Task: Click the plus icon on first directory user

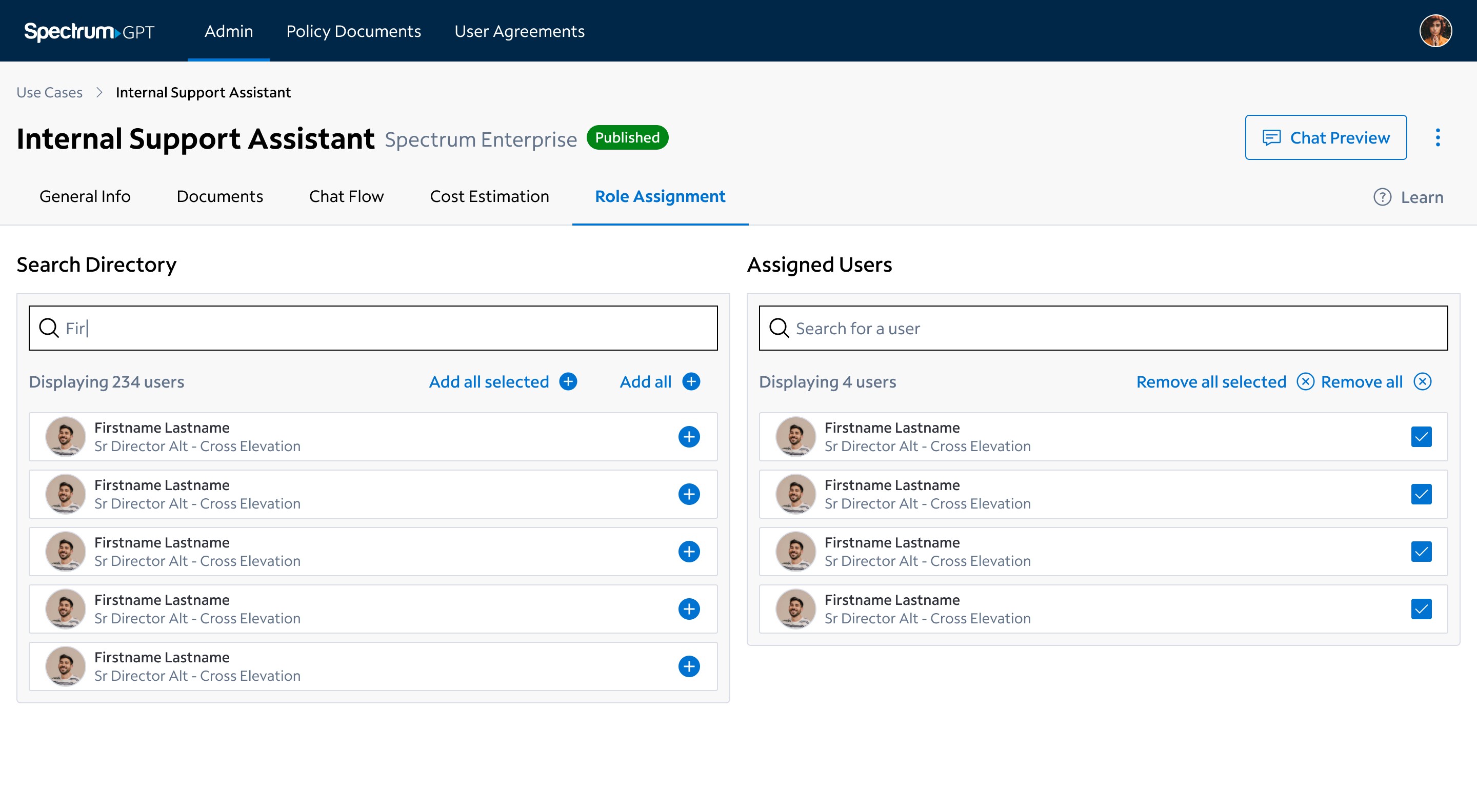Action: point(689,437)
